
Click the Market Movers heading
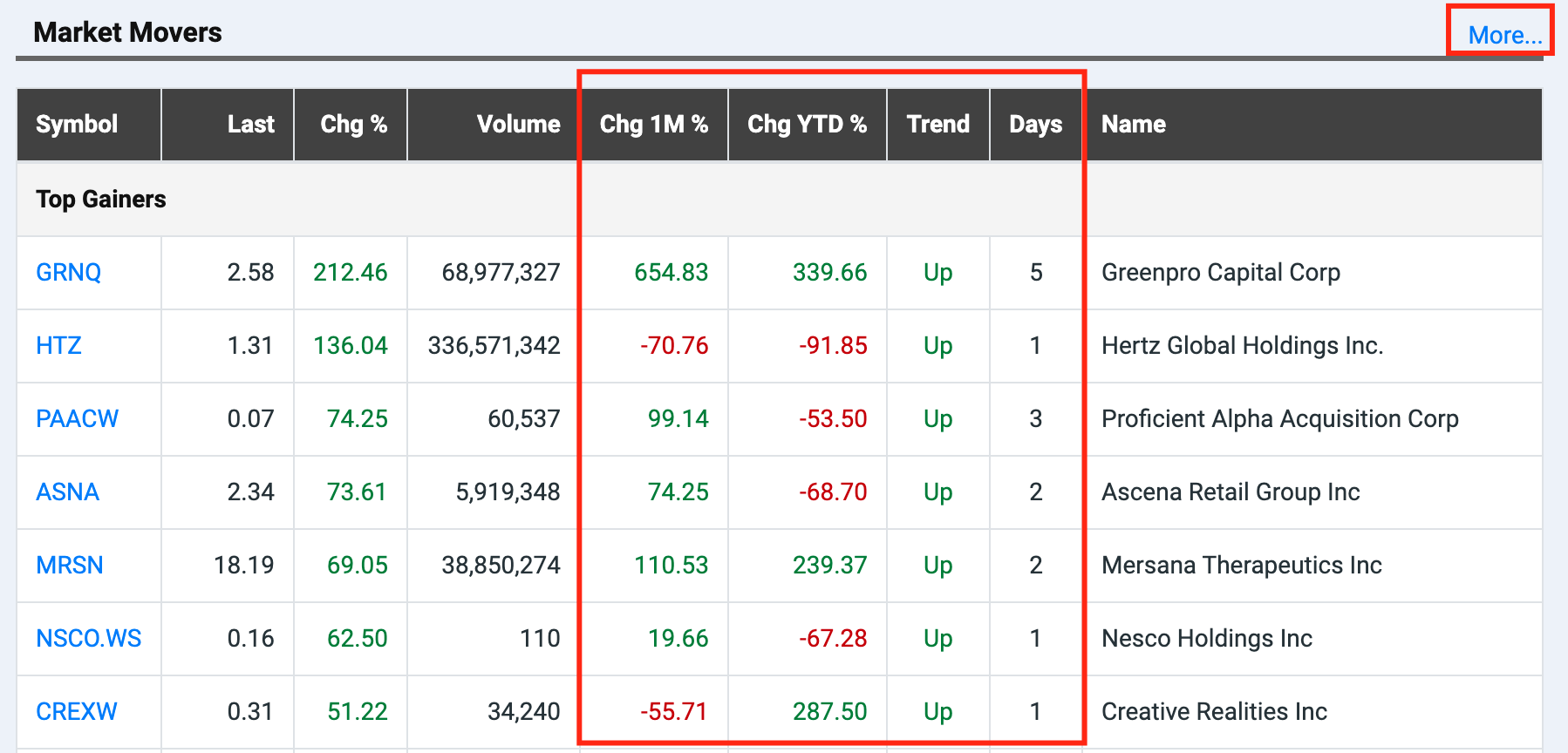coord(127,32)
